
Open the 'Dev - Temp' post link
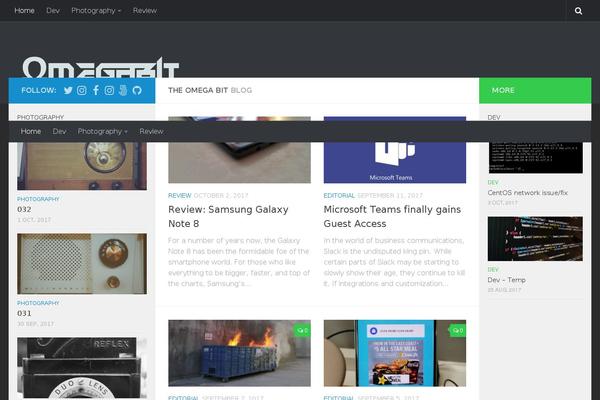[506, 280]
